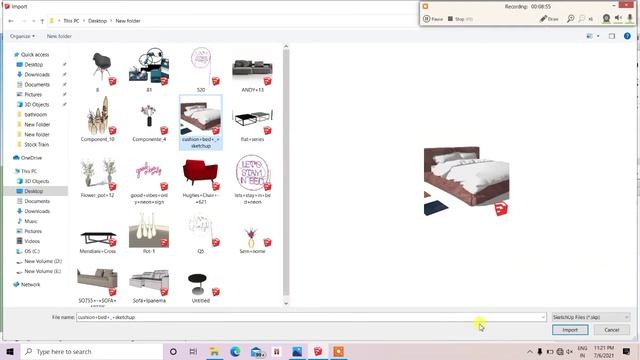Open the Help question mark icon
Viewport: 640px width, 360px height.
[x=627, y=36]
